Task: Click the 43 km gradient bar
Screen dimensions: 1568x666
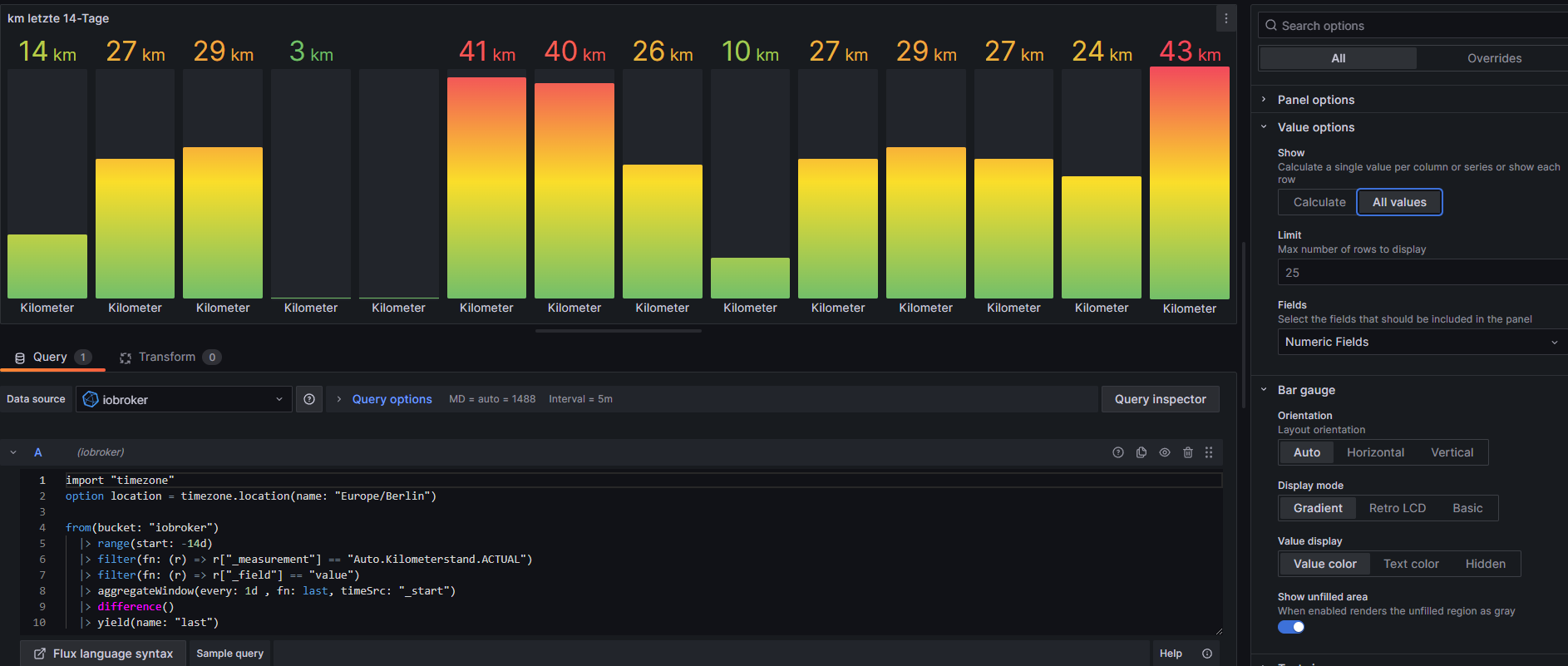Action: (x=1189, y=183)
